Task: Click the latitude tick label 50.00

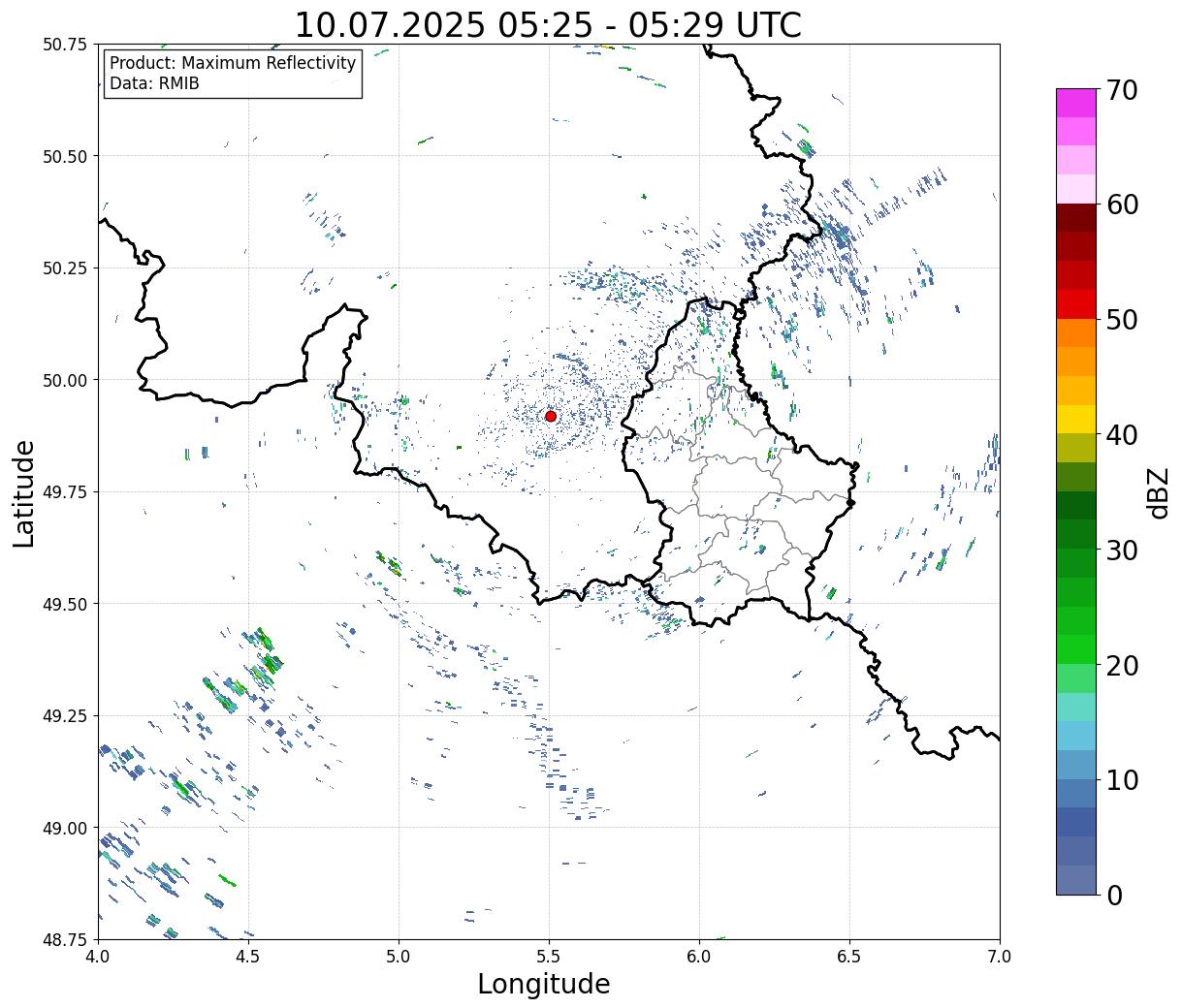Action: tap(65, 380)
